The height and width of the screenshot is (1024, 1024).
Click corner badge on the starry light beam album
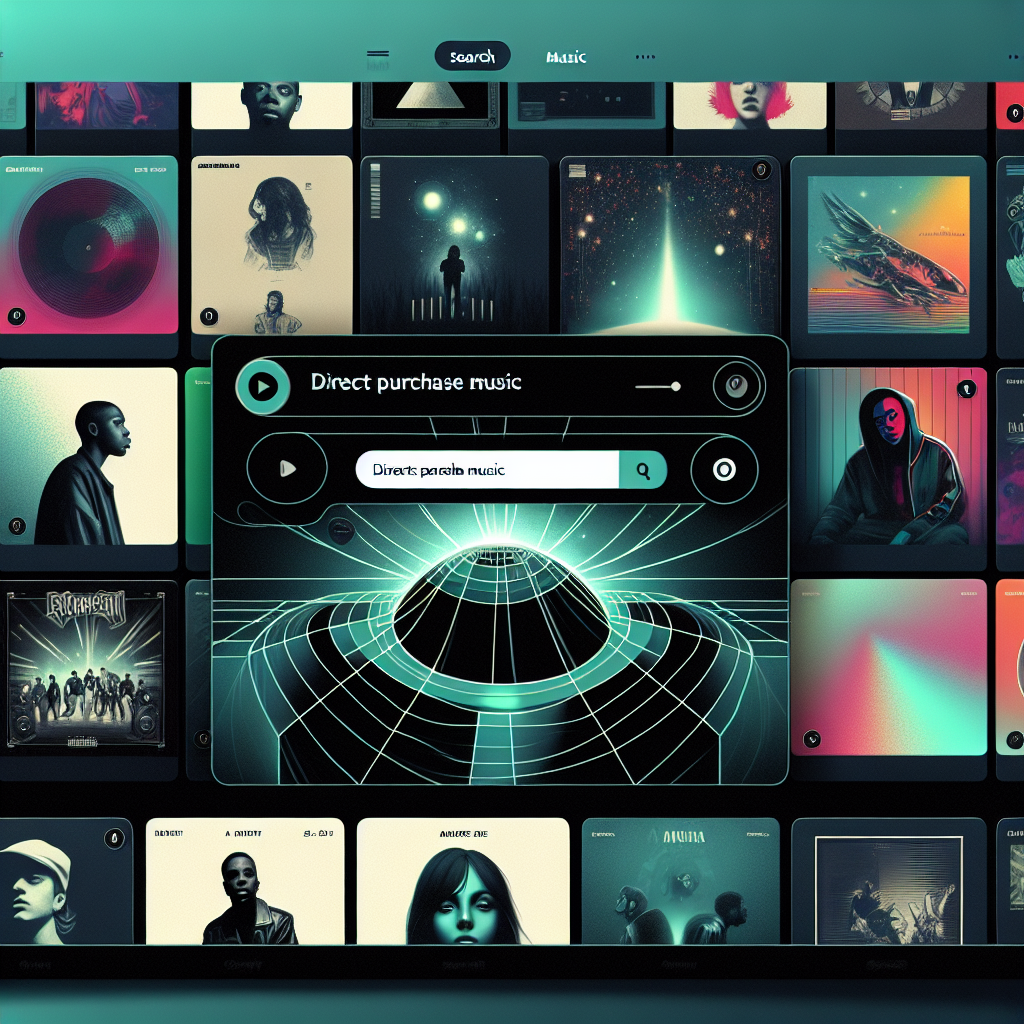(760, 170)
